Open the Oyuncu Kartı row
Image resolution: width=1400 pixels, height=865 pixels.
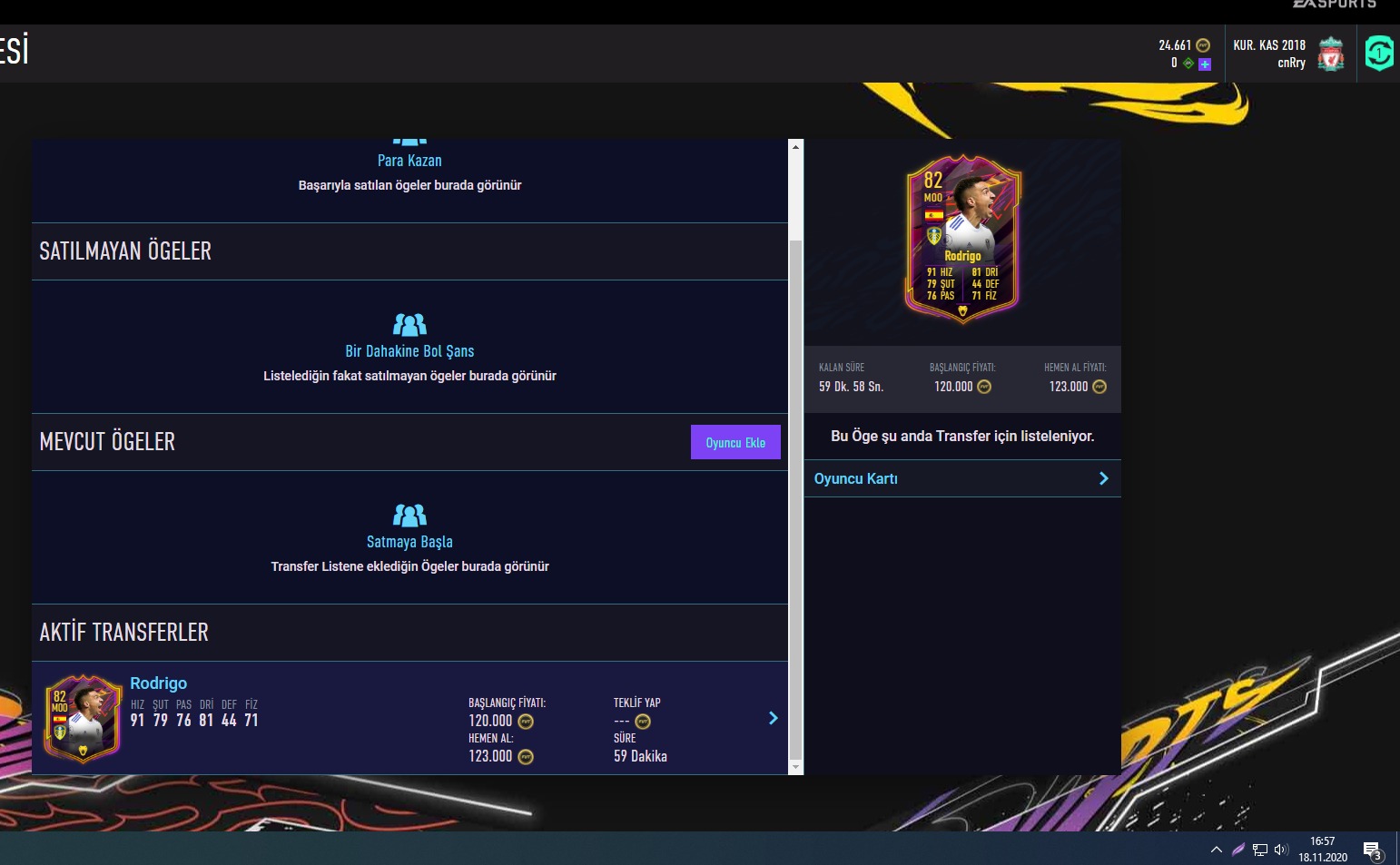(x=962, y=478)
